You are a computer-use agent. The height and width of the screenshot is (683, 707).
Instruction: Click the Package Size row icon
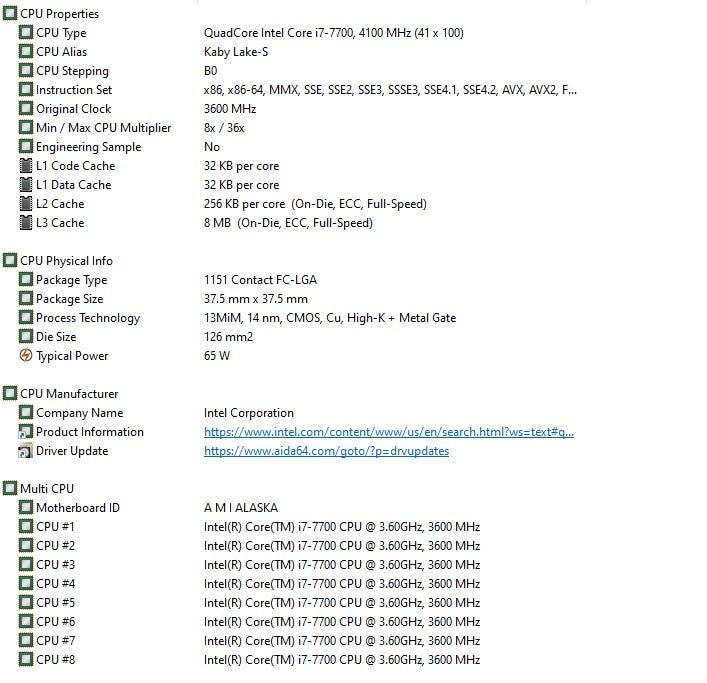tap(26, 298)
